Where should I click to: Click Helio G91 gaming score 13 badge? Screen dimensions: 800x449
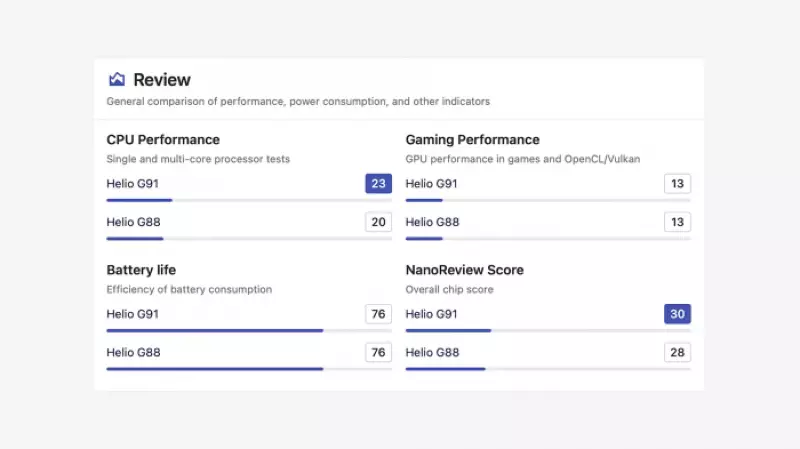click(678, 184)
